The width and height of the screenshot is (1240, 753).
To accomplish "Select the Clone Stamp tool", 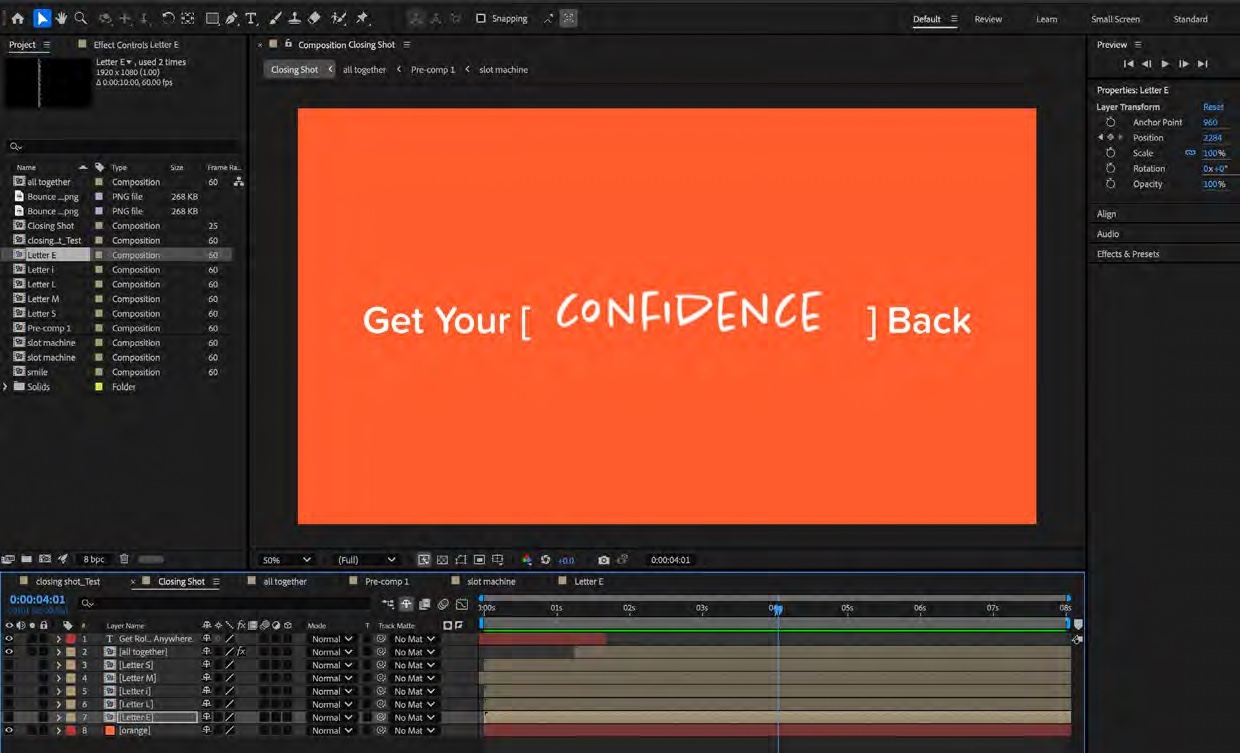I will click(295, 18).
